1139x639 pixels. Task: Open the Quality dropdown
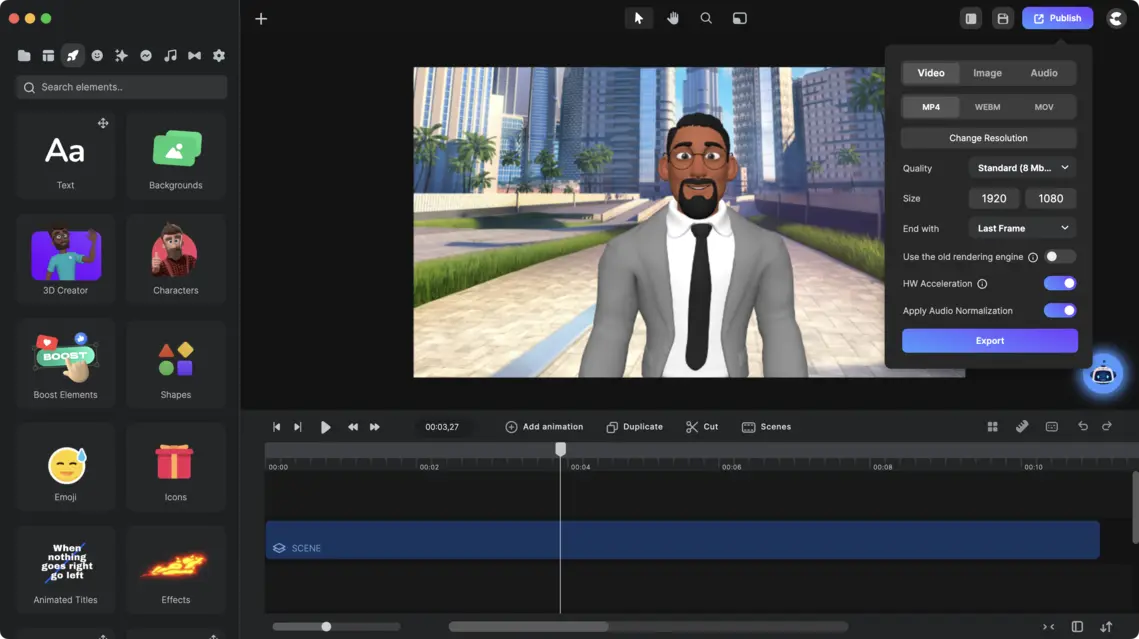[x=1022, y=168]
